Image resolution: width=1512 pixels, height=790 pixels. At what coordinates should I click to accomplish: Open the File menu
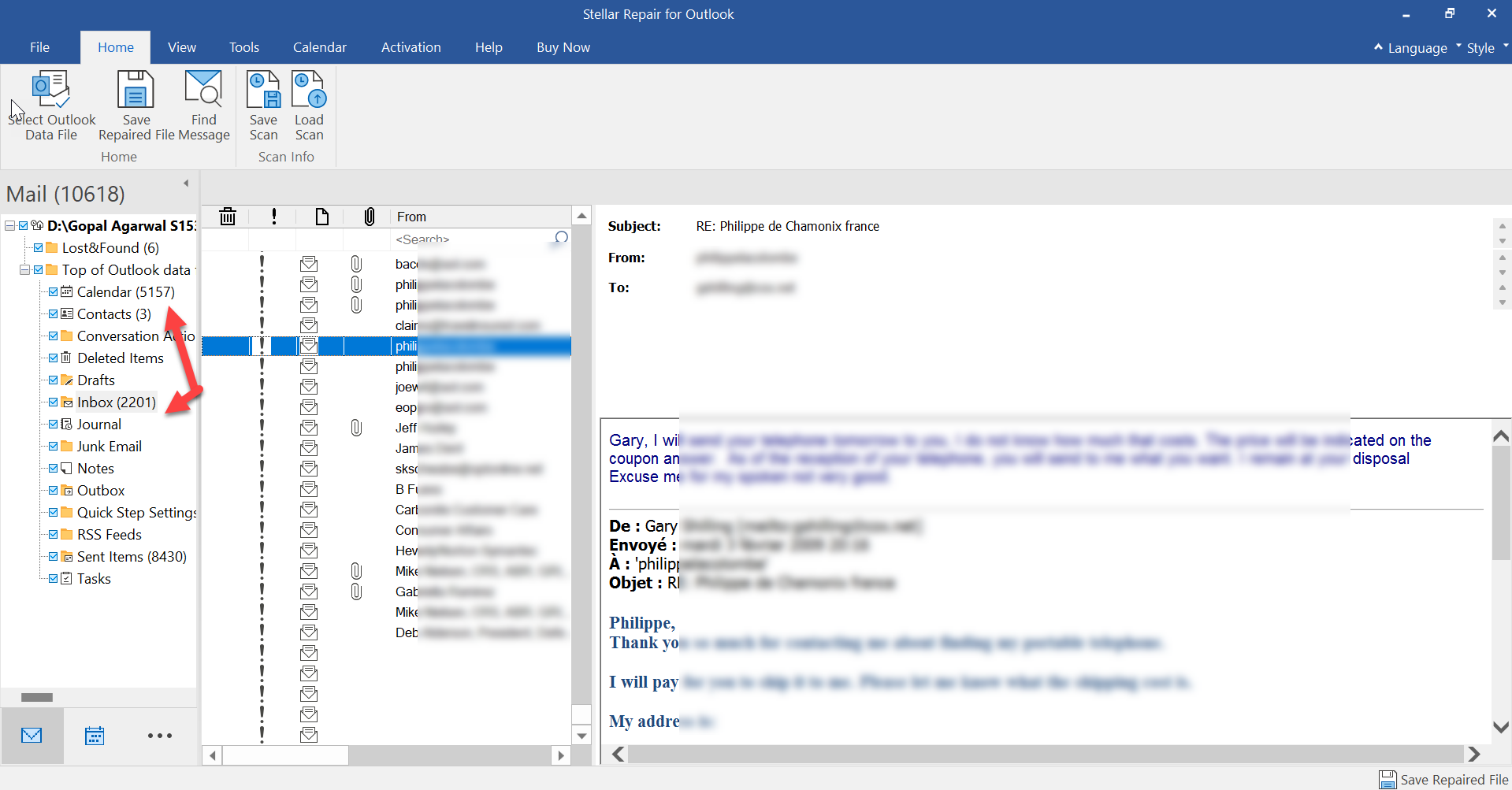pos(39,47)
